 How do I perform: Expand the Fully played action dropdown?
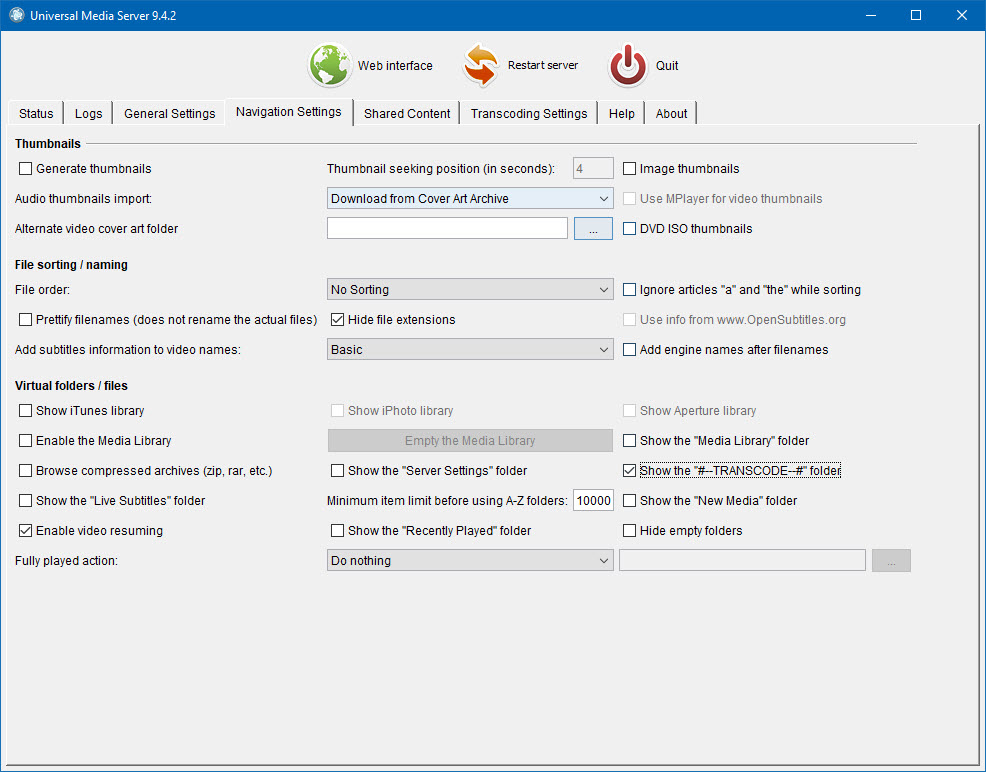[470, 561]
